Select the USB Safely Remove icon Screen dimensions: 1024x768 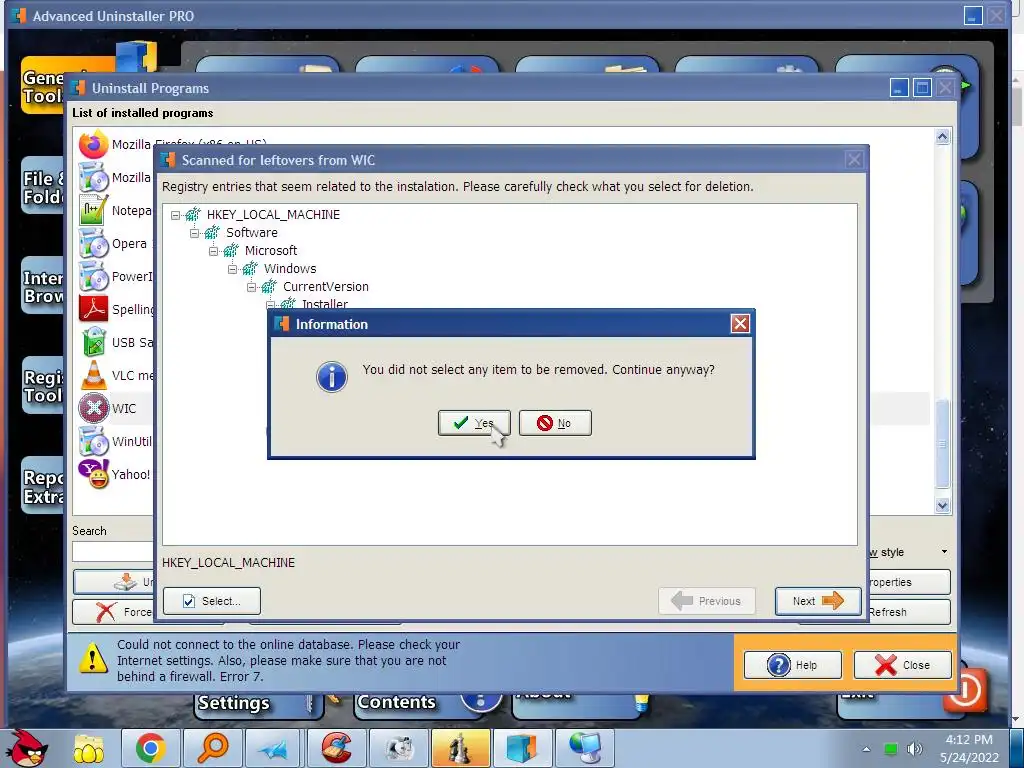(93, 342)
